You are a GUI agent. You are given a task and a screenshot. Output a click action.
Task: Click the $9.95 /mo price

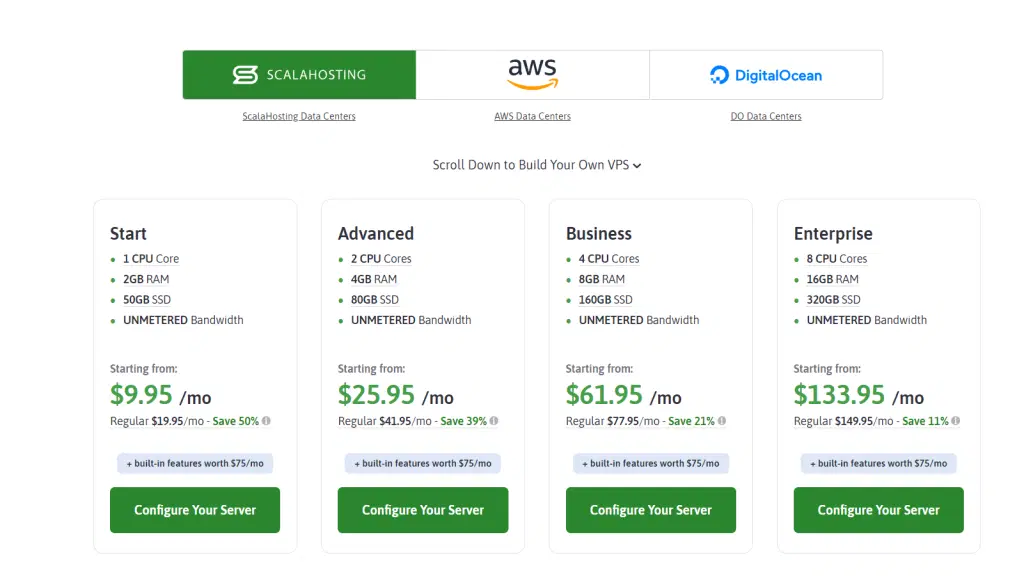(161, 395)
